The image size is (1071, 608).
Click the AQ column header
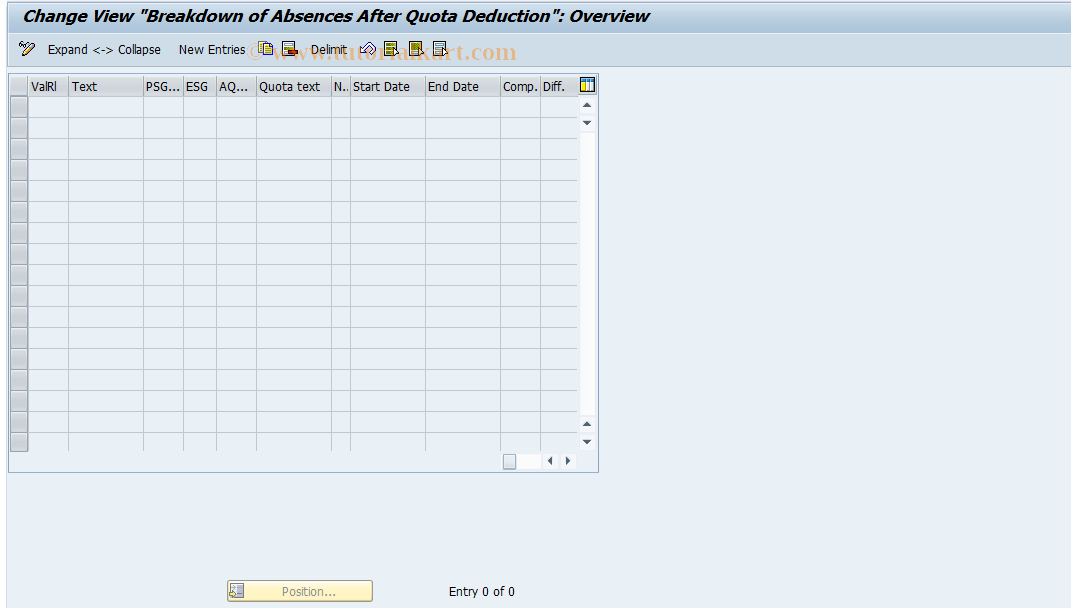pyautogui.click(x=236, y=87)
